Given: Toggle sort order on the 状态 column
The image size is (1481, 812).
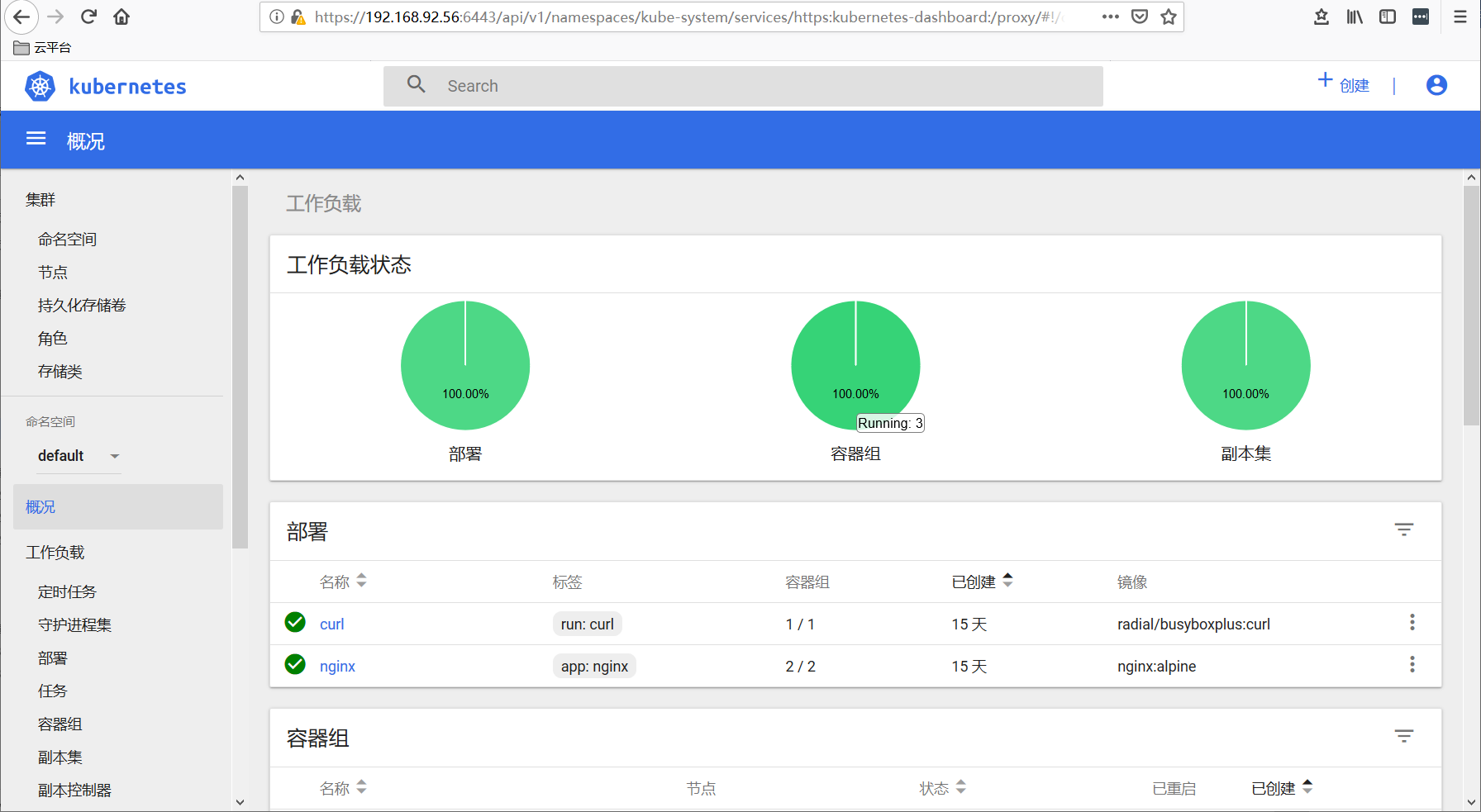Looking at the screenshot, I should point(961,787).
